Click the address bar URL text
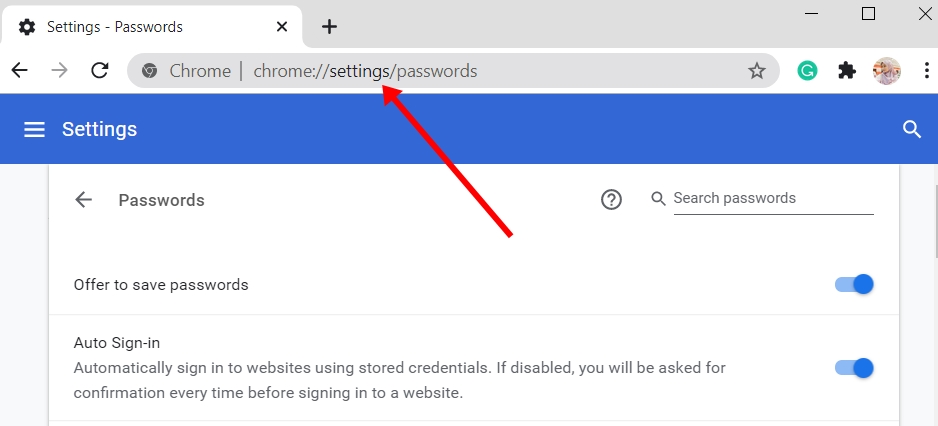The height and width of the screenshot is (426, 938). (x=365, y=71)
